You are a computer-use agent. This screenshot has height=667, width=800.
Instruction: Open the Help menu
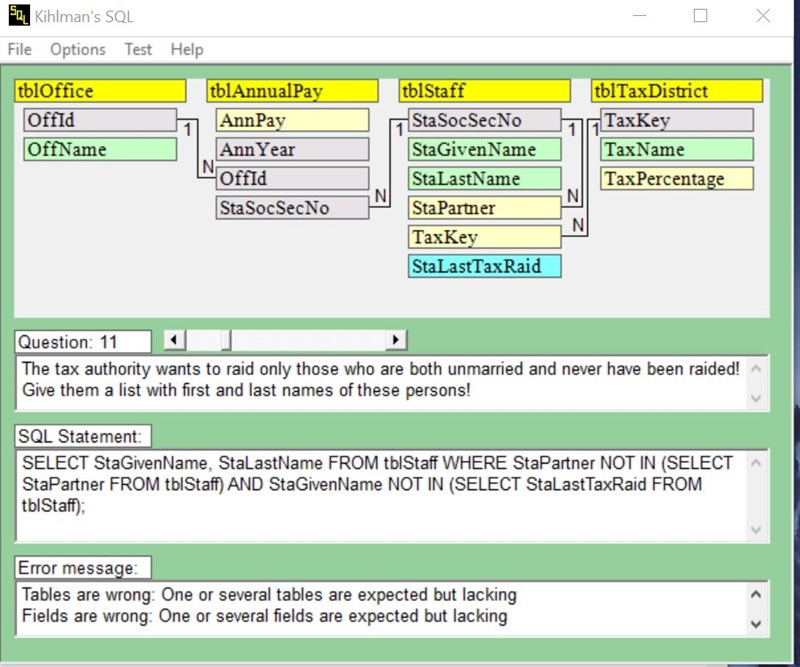point(186,49)
